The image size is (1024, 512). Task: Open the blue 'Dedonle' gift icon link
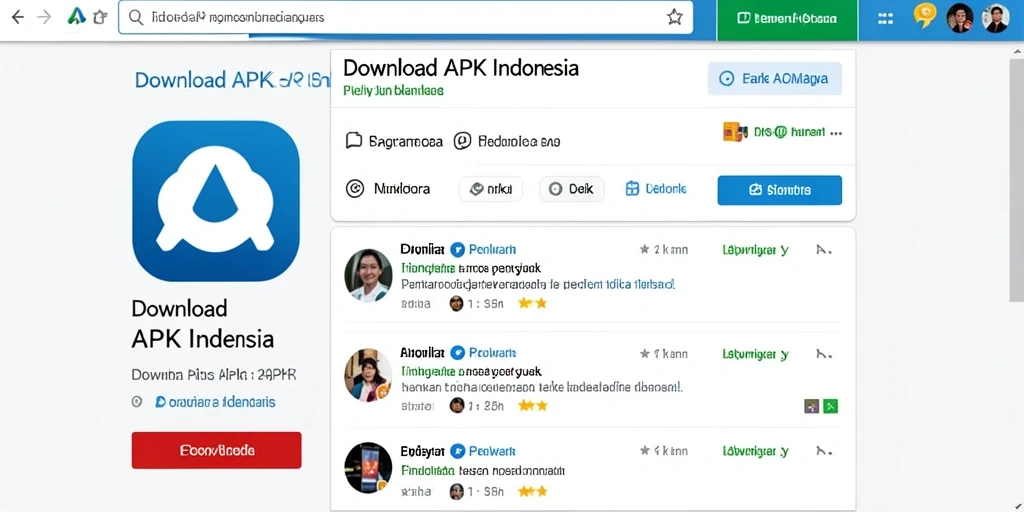(656, 189)
